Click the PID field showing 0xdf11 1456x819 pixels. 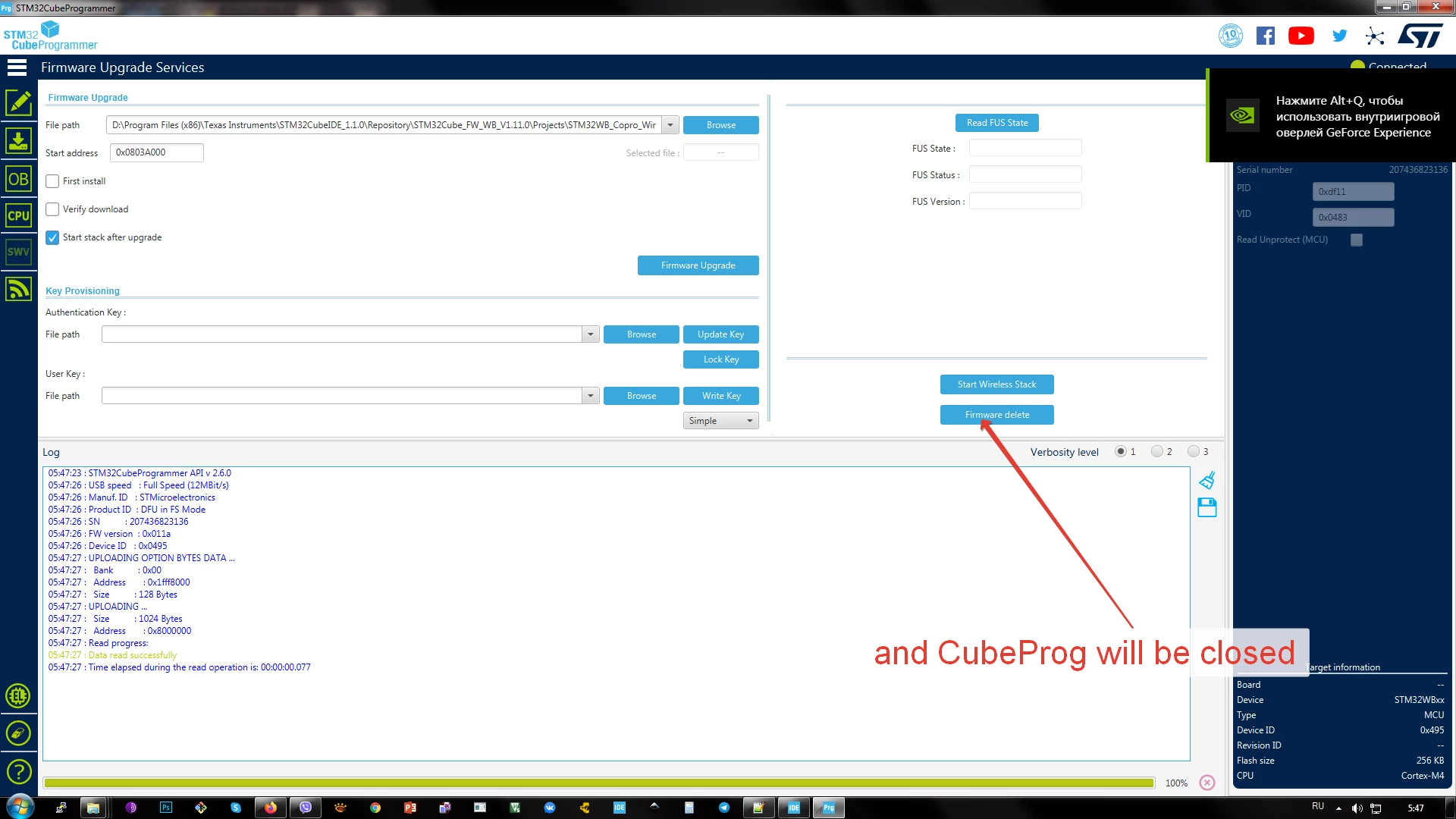[x=1353, y=192]
